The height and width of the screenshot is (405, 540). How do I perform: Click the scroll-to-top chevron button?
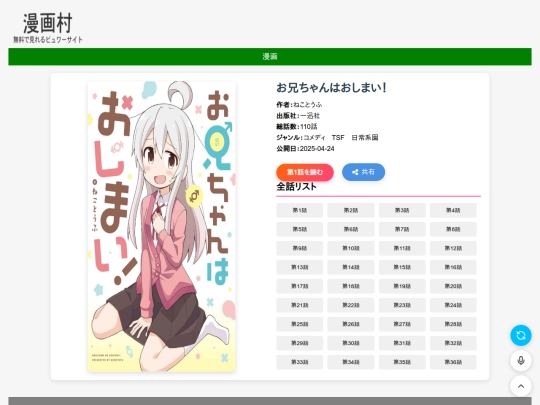[x=520, y=386]
